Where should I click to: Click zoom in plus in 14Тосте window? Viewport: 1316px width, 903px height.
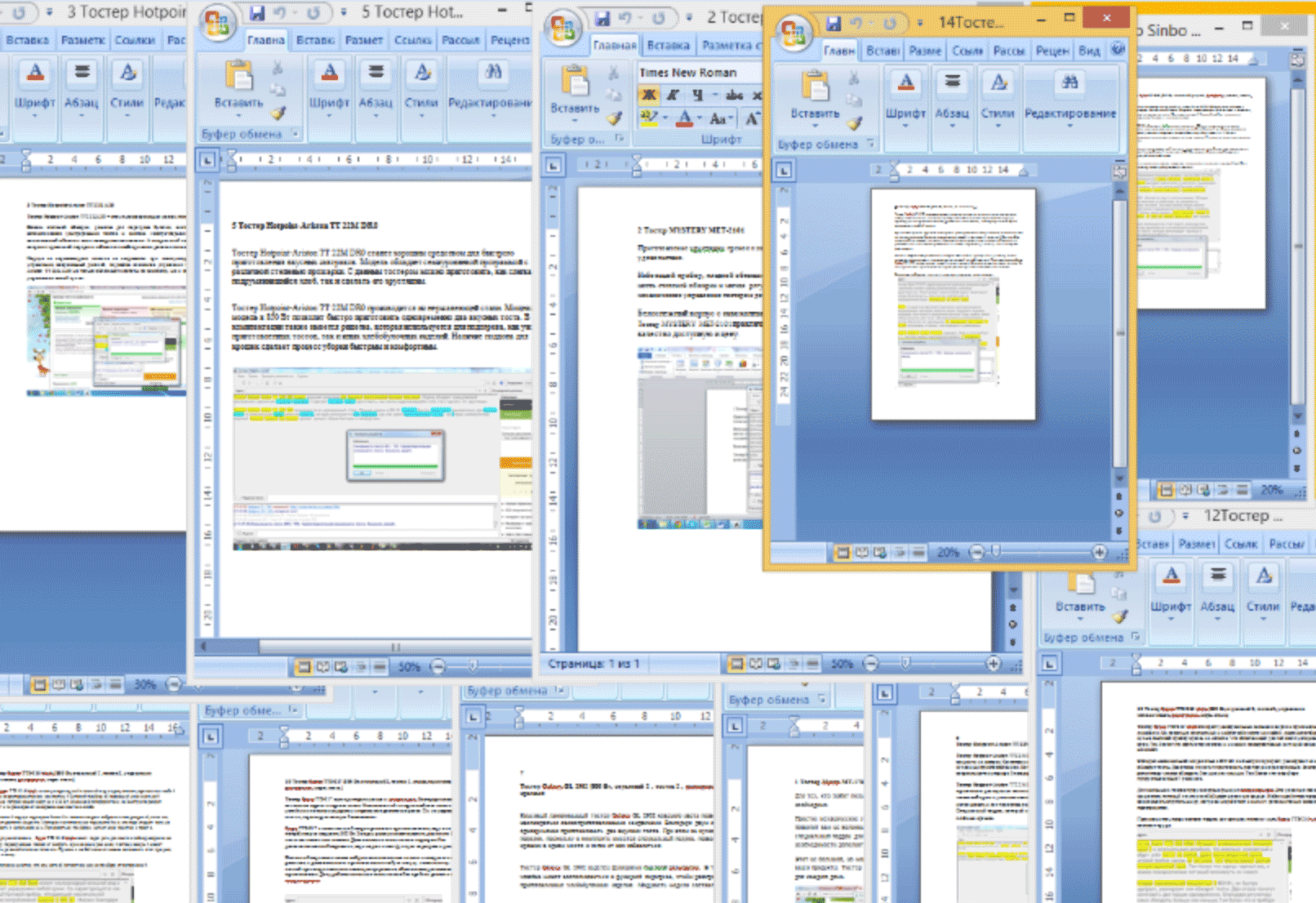[x=1100, y=553]
